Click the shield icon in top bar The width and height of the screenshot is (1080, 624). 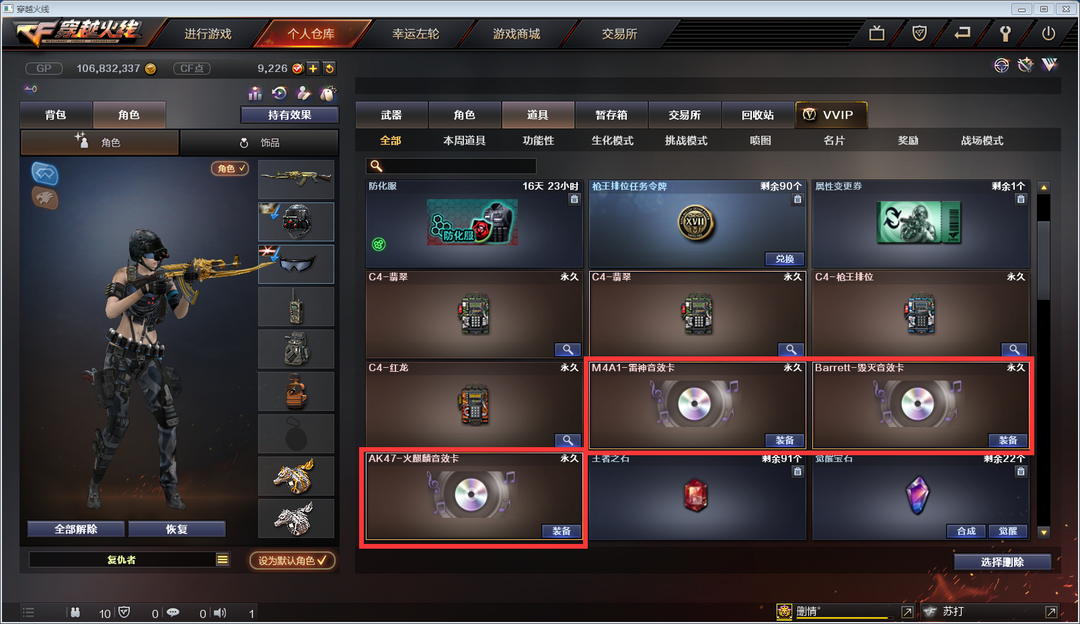[919, 33]
